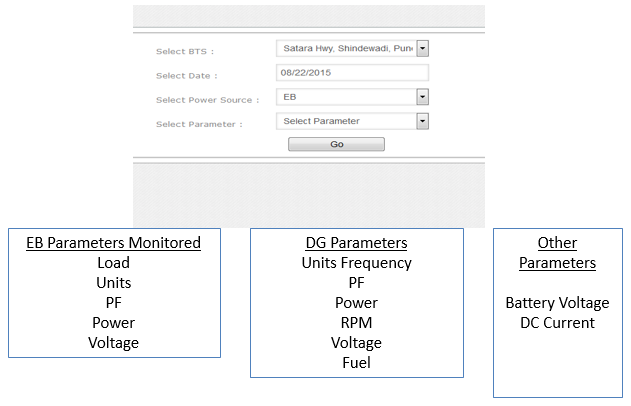Click the EB power source value
Screen dimensions: 631x406
[345, 97]
